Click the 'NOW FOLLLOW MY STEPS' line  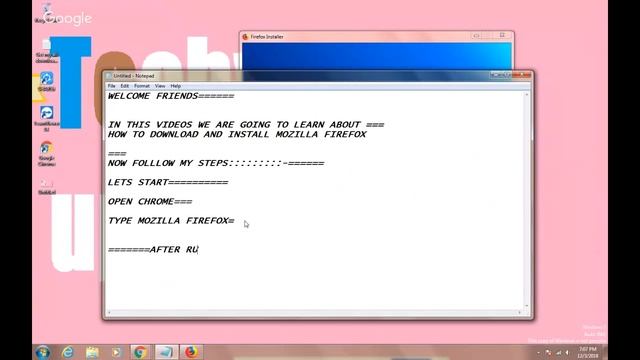point(216,163)
